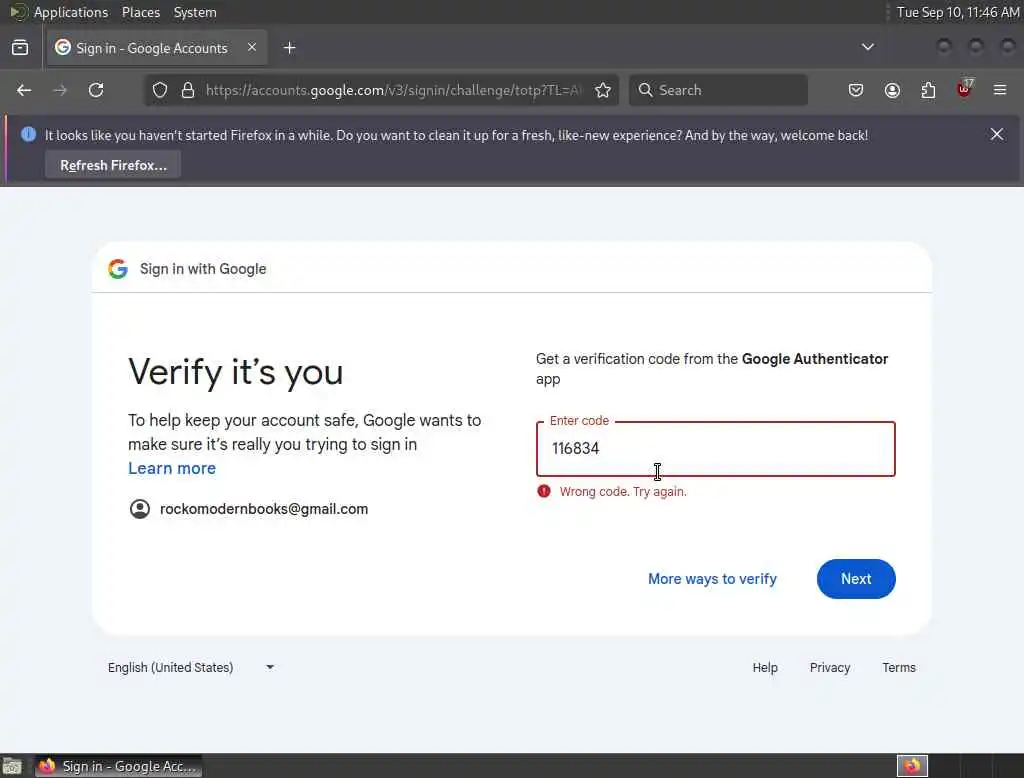This screenshot has width=1024, height=778.
Task: Open the tracking protection shield icon
Action: (160, 90)
